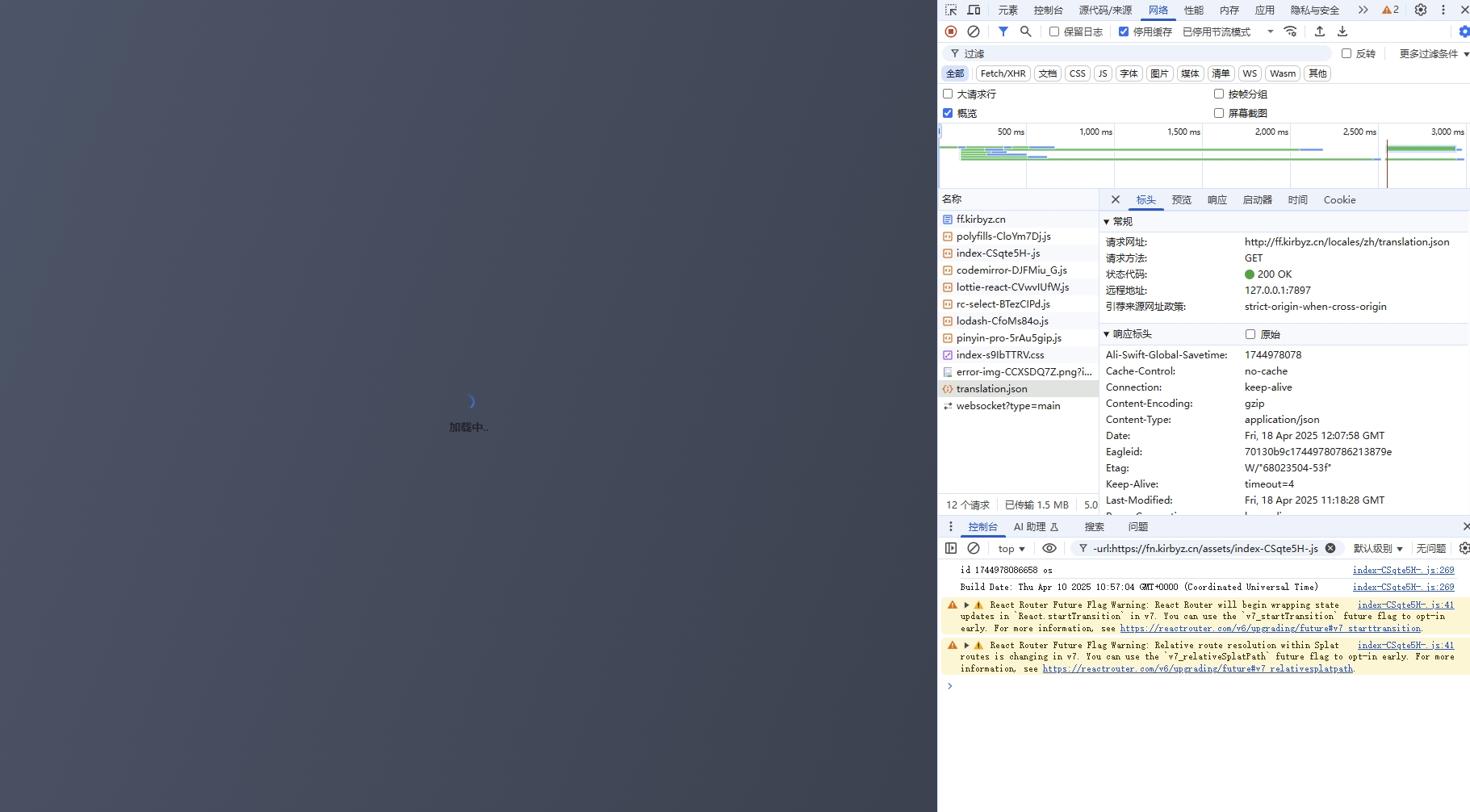Open the warnings counter showing 2

click(1390, 10)
